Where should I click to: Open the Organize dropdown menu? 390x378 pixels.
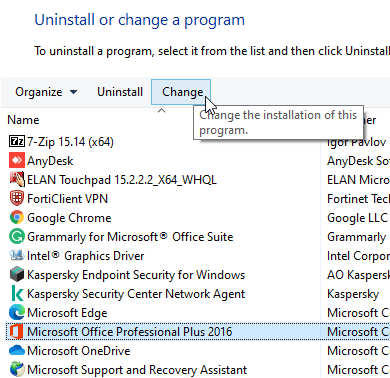pyautogui.click(x=46, y=92)
